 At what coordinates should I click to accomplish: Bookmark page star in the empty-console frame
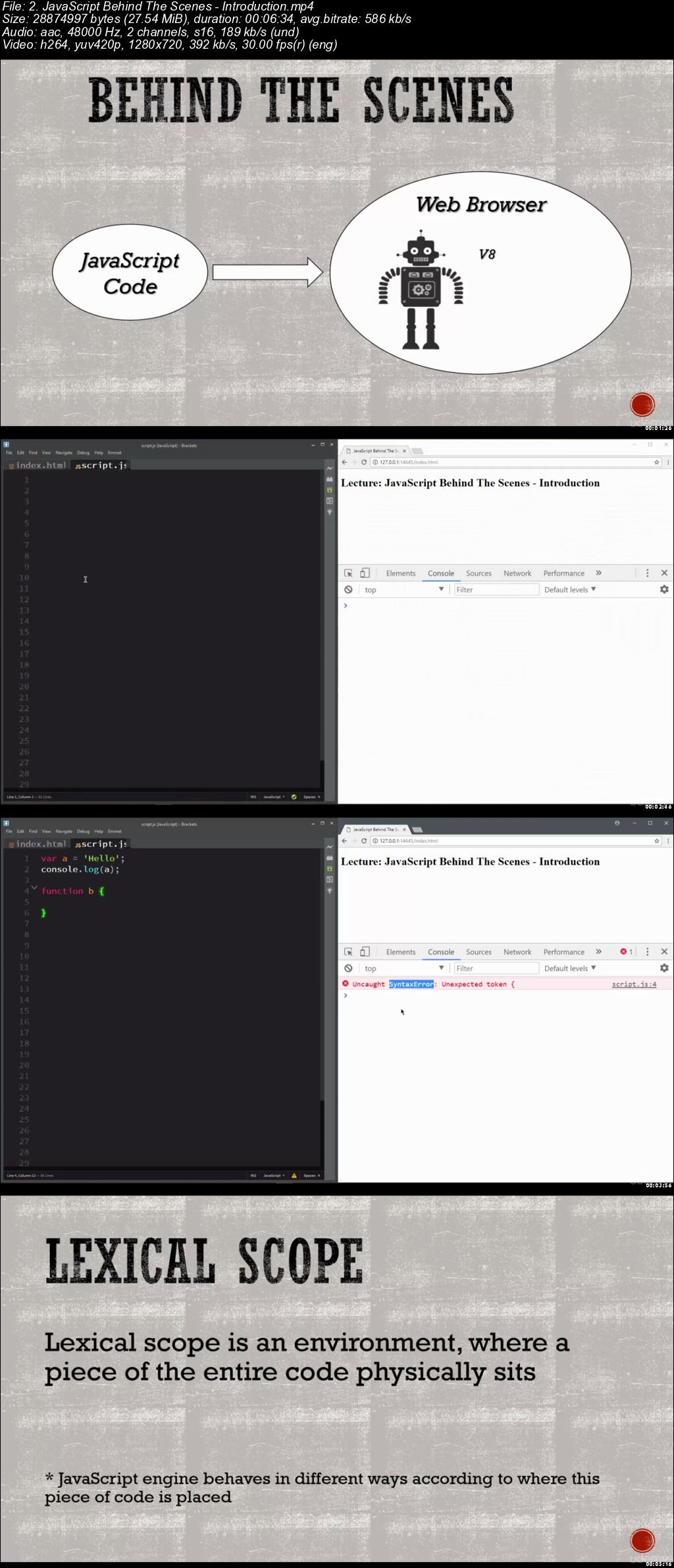(x=656, y=462)
